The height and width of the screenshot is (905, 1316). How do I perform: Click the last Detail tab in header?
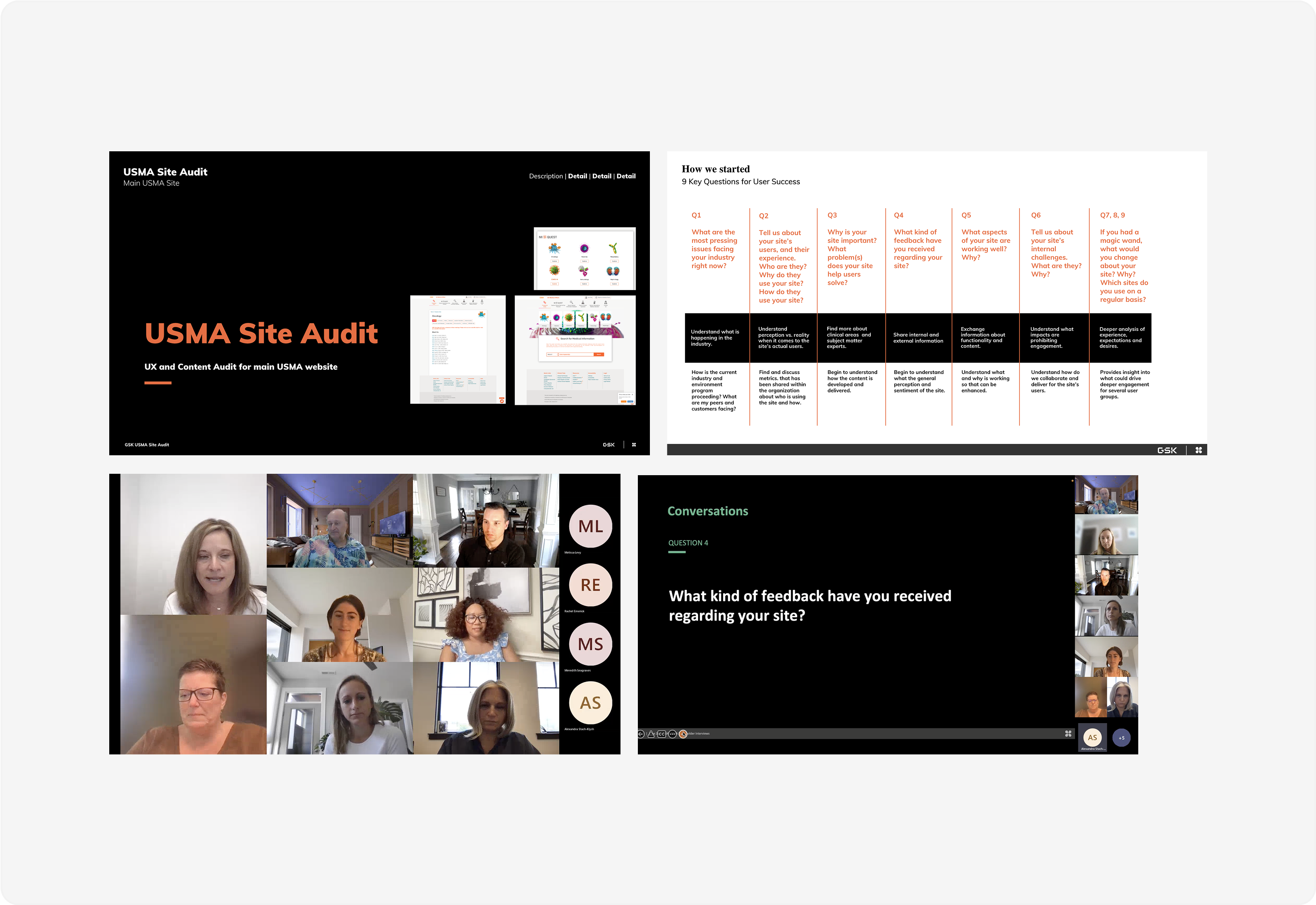click(626, 176)
